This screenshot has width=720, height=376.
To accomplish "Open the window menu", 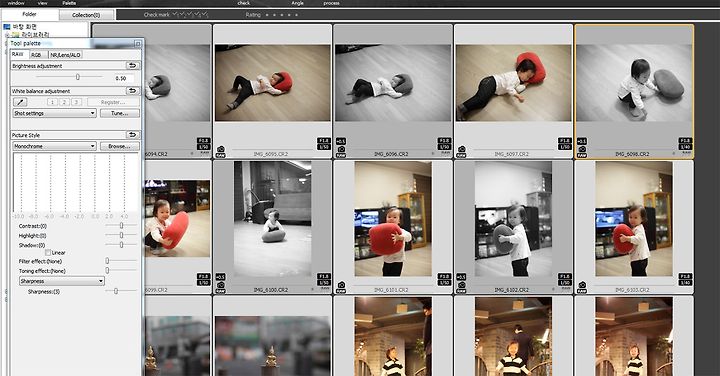I will point(16,3).
